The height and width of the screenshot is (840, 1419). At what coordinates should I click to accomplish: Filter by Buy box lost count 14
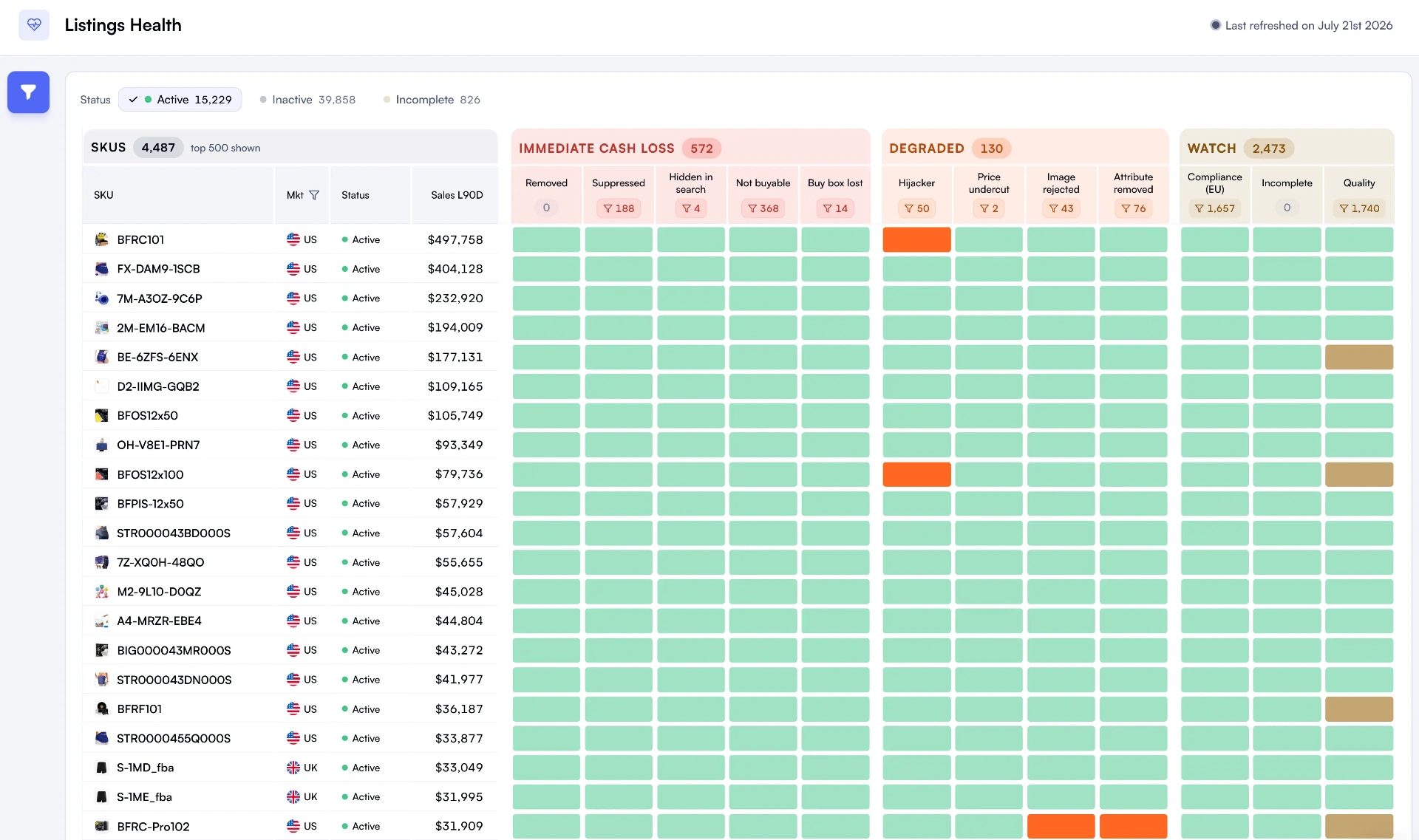[x=835, y=208]
